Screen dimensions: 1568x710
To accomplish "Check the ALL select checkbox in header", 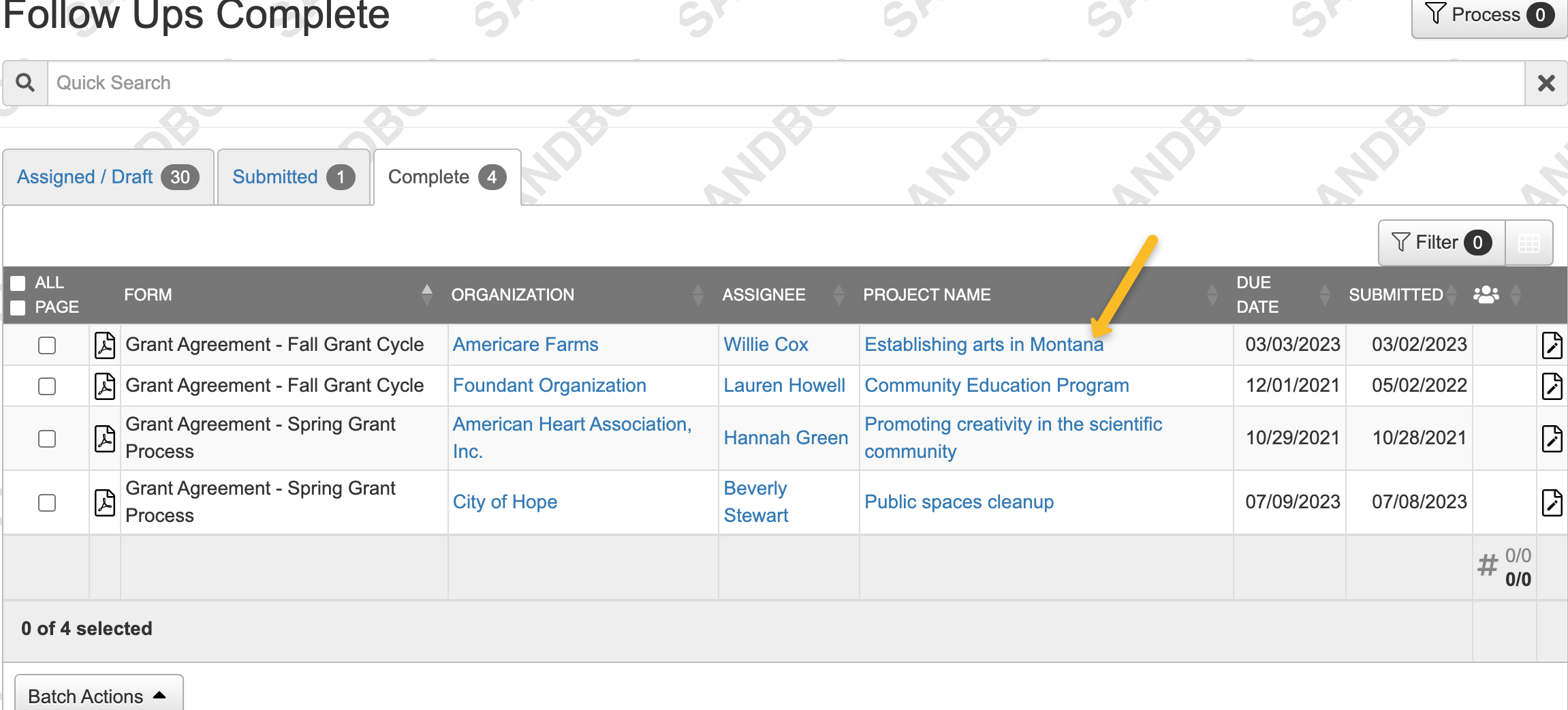I will point(18,283).
